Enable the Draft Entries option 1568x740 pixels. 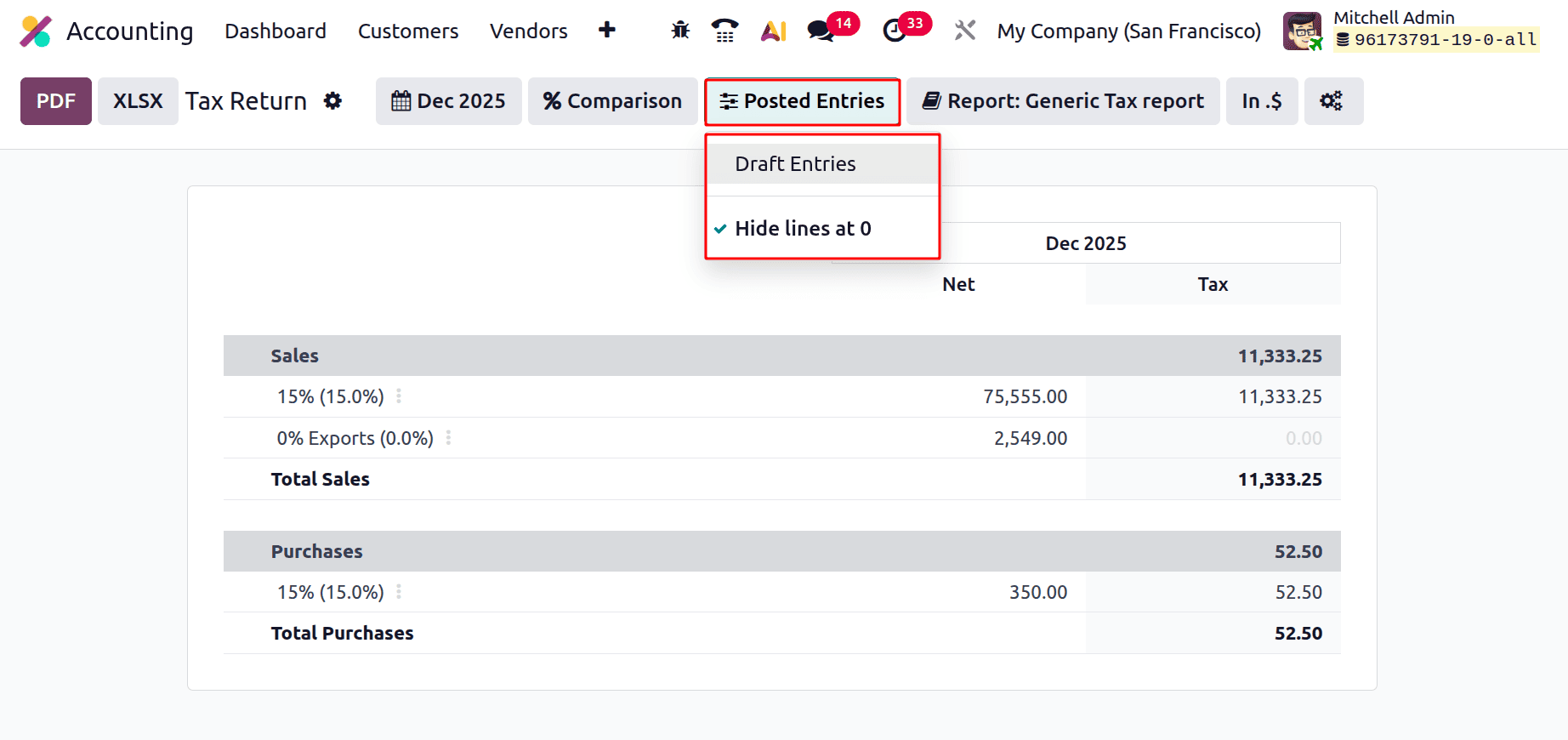coord(822,164)
